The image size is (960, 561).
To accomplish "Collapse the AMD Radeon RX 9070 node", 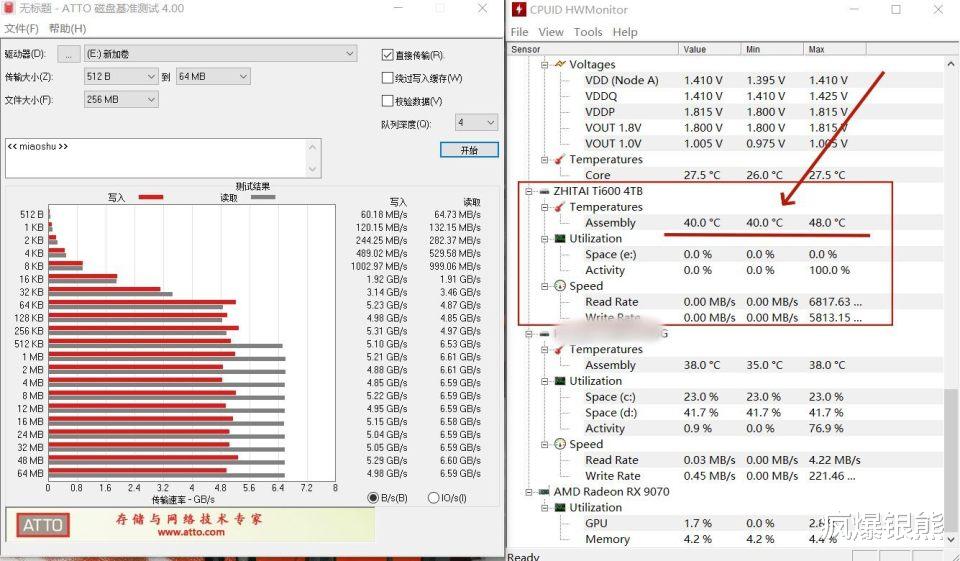I will pyautogui.click(x=528, y=492).
